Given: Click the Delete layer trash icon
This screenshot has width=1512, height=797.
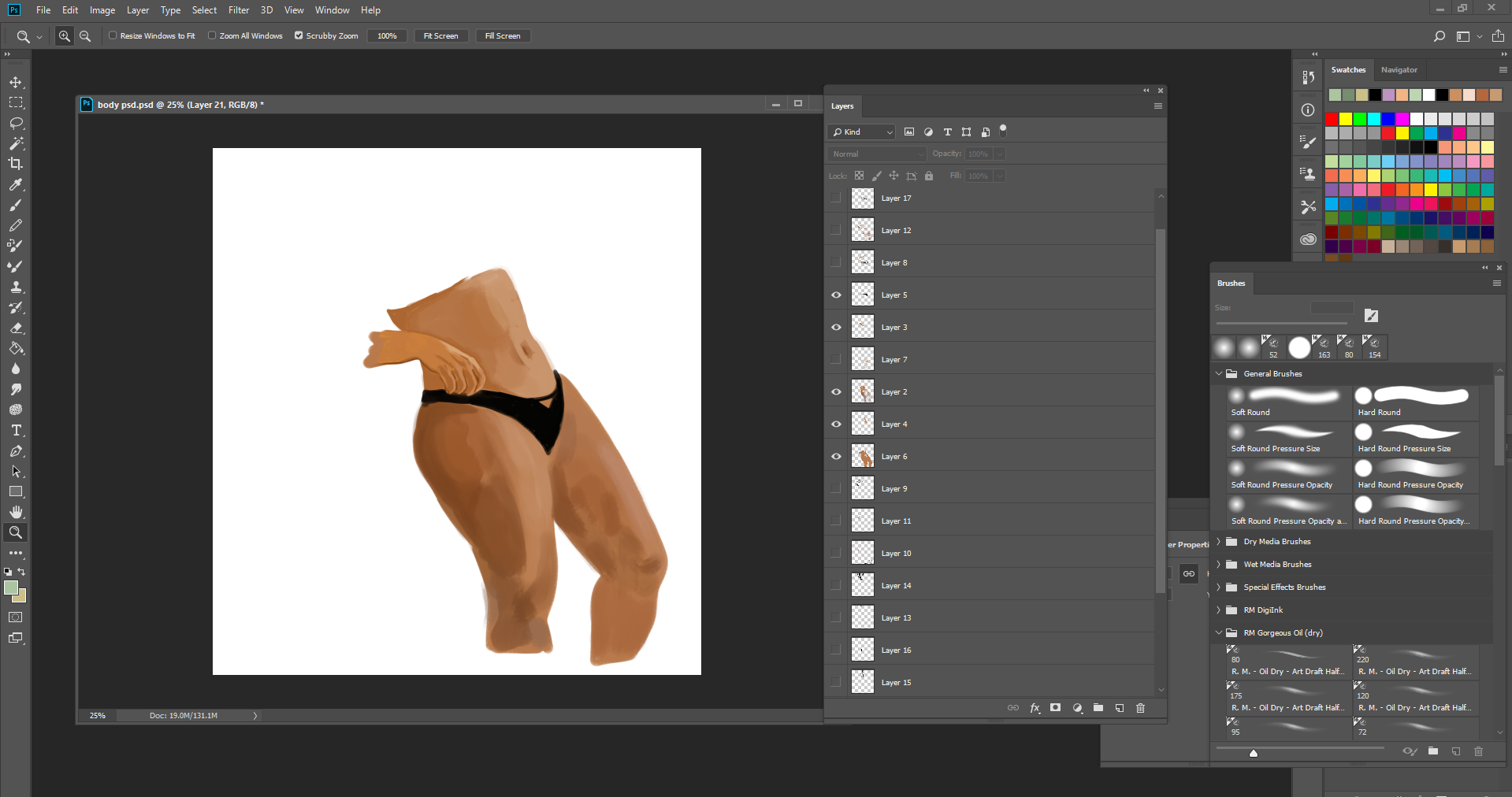Looking at the screenshot, I should [x=1140, y=708].
